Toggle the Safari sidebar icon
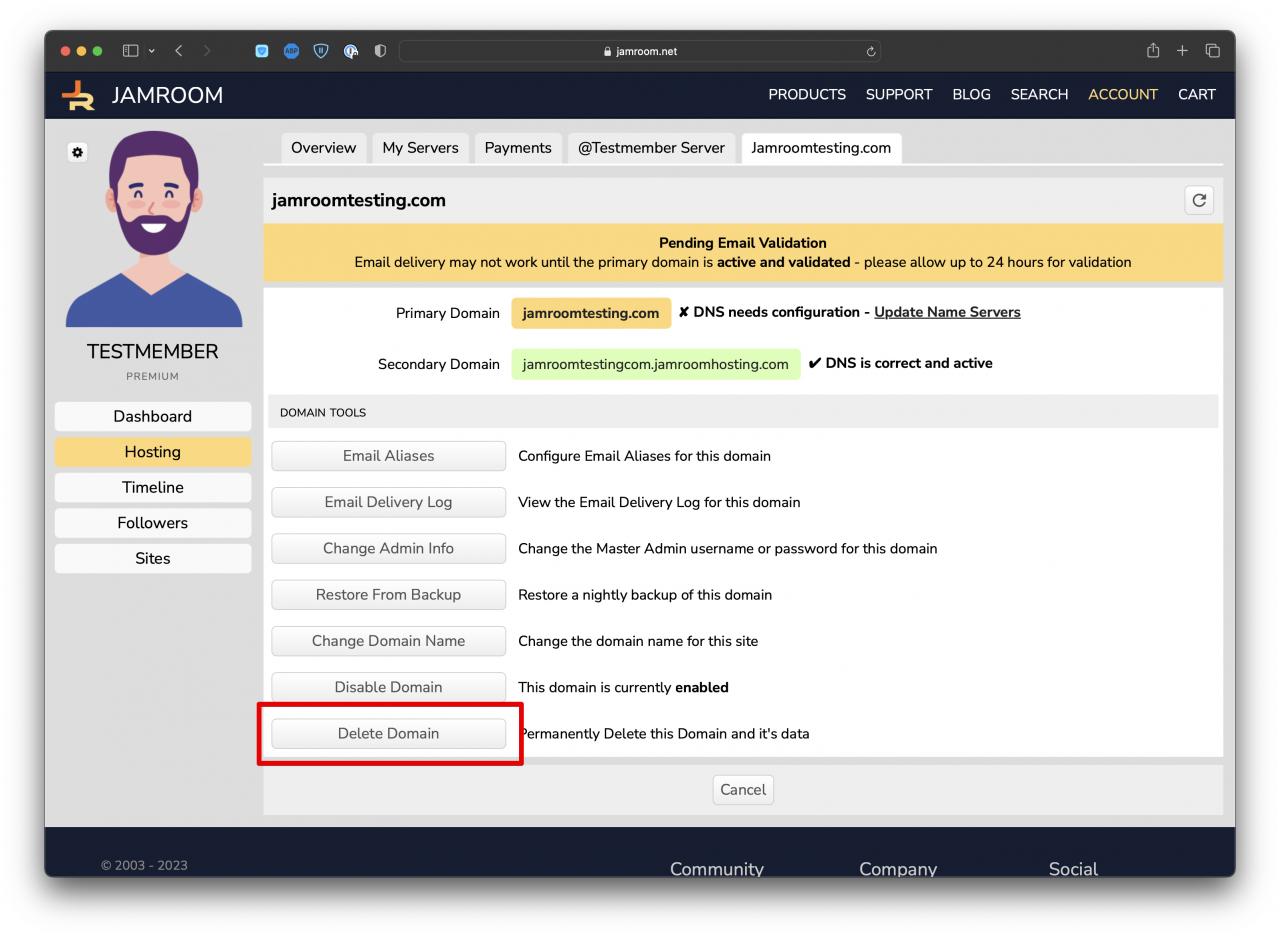This screenshot has height=936, width=1280. 130,51
